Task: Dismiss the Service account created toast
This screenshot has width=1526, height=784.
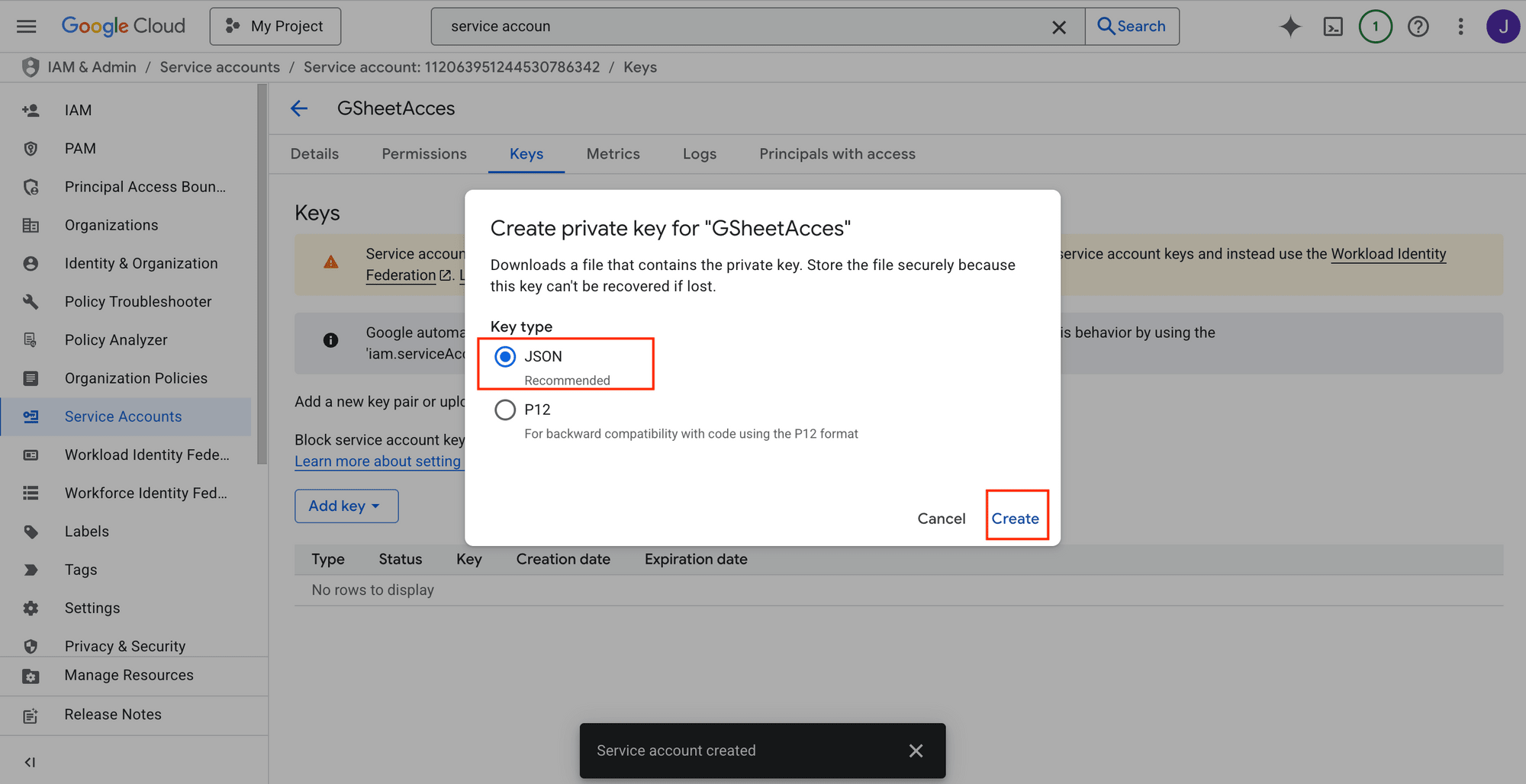Action: pyautogui.click(x=916, y=751)
